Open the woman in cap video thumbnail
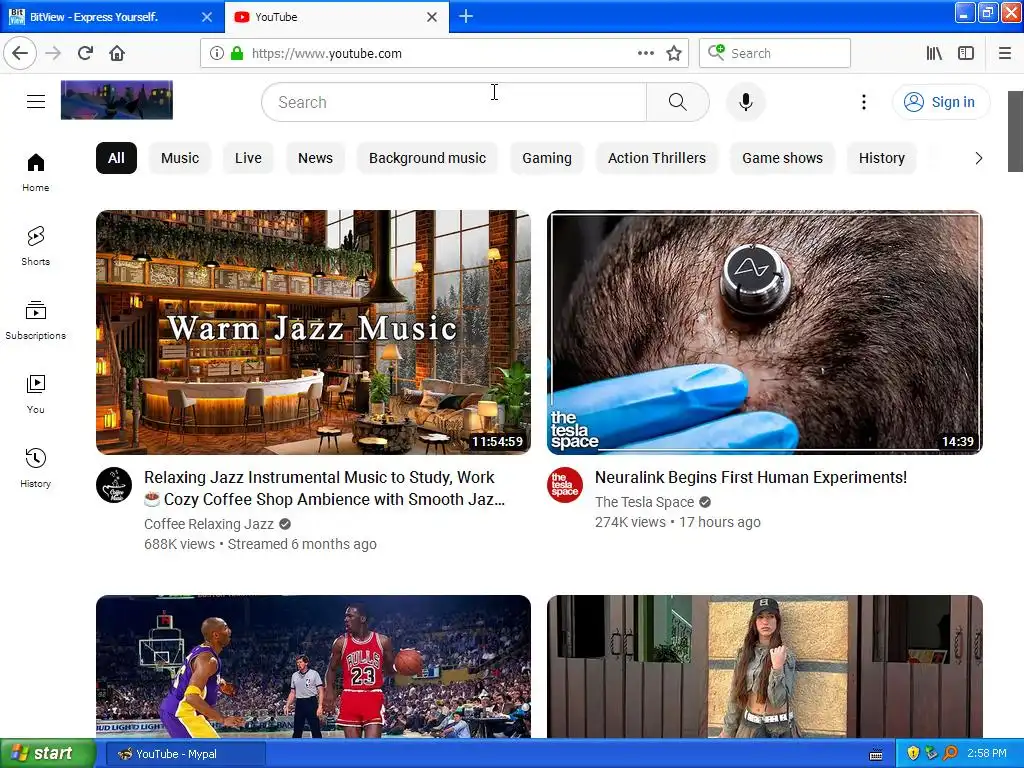1024x768 pixels. (765, 666)
